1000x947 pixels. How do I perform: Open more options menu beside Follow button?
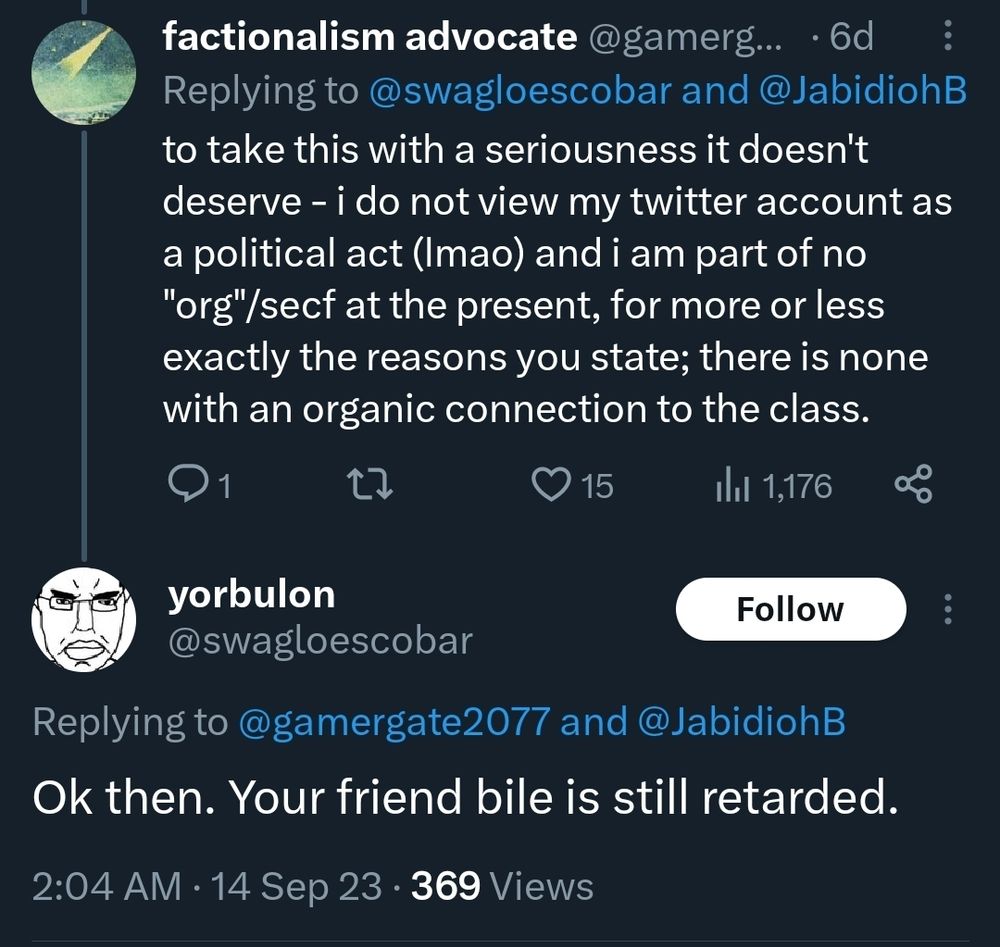pyautogui.click(x=948, y=609)
